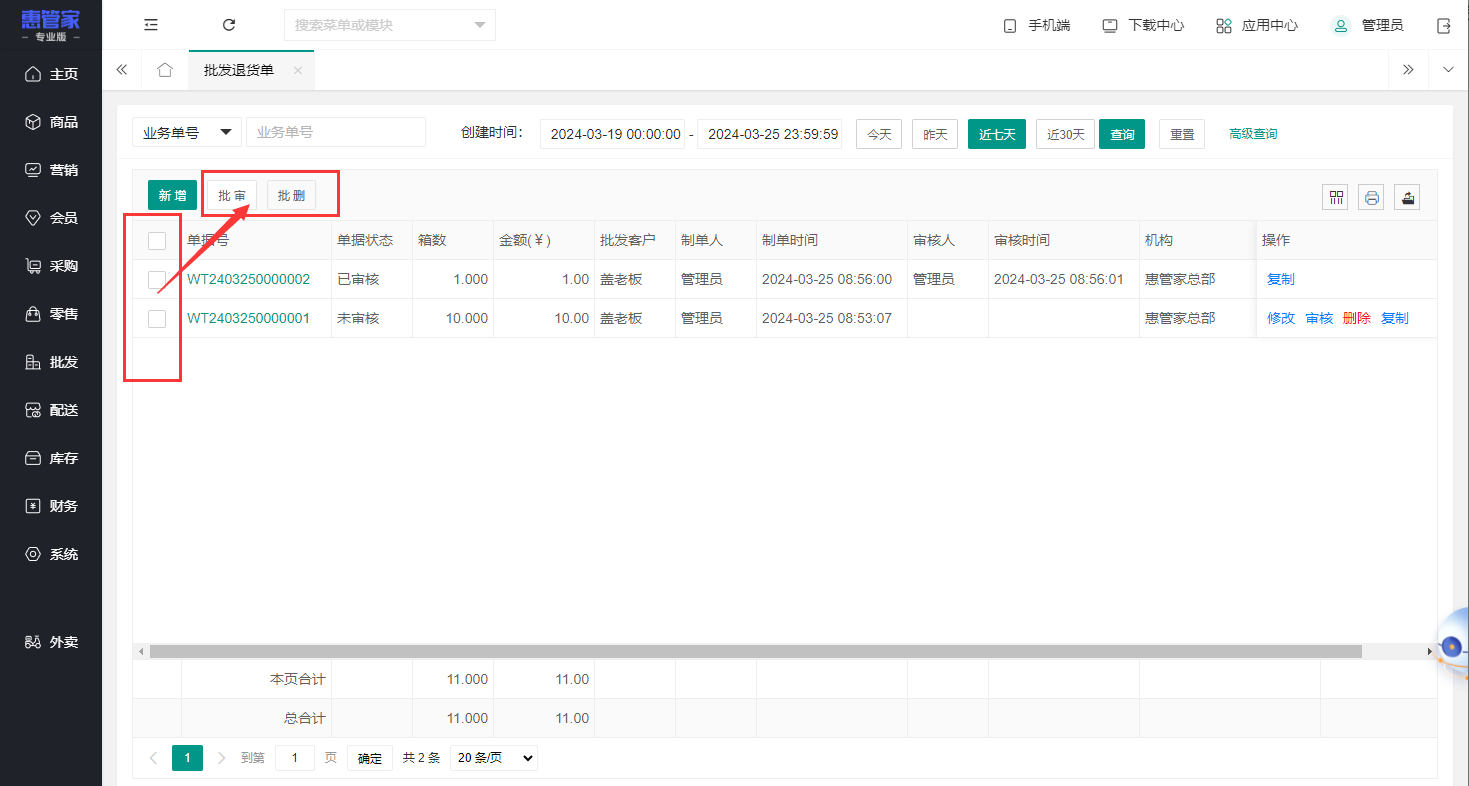Click the export icon above the table
The image size is (1469, 786).
[x=1408, y=197]
